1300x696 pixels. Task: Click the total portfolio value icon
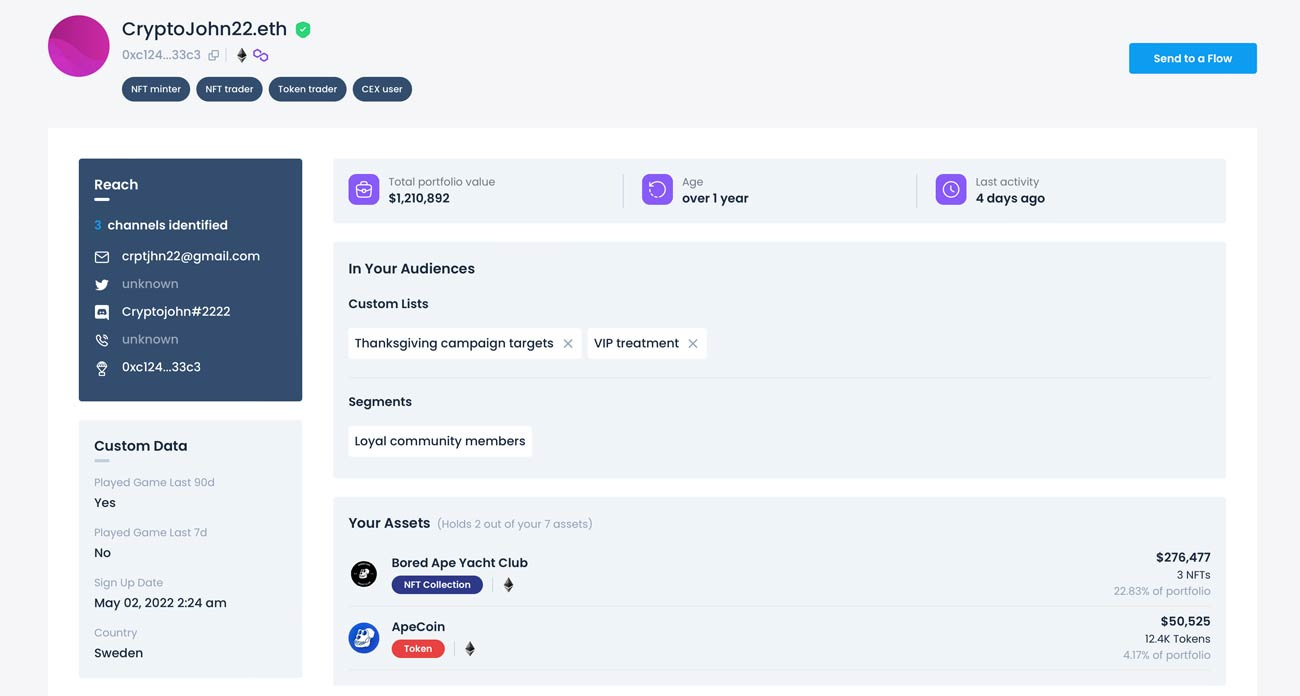(x=364, y=189)
